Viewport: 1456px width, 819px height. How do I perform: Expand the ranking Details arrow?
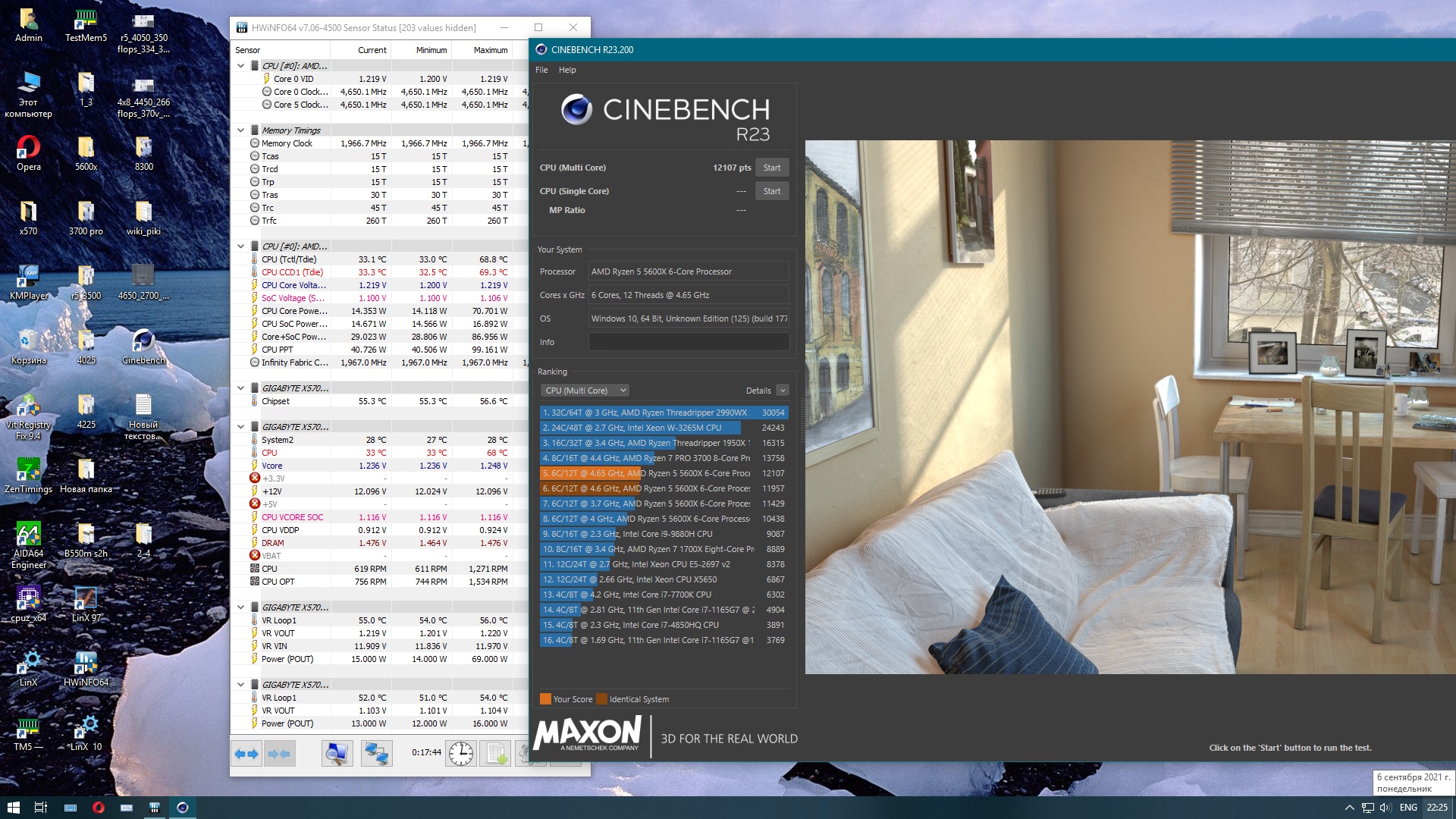[x=783, y=391]
